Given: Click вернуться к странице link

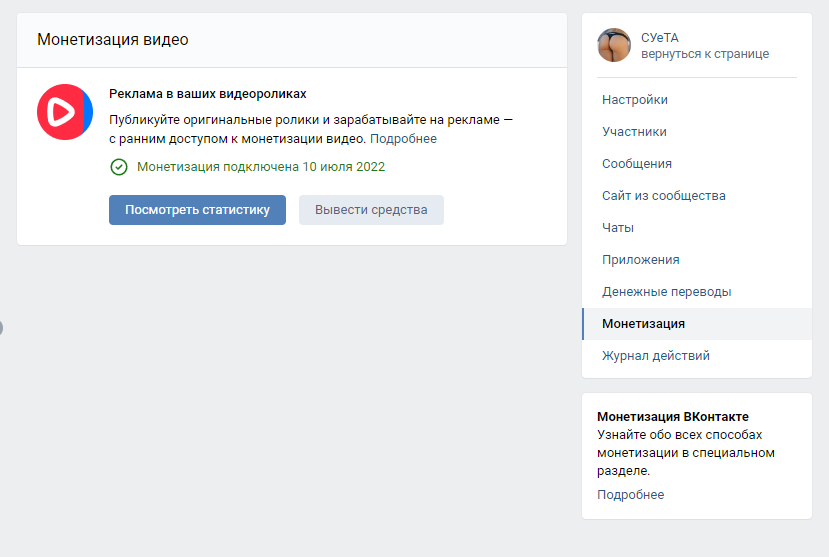Looking at the screenshot, I should (x=705, y=54).
